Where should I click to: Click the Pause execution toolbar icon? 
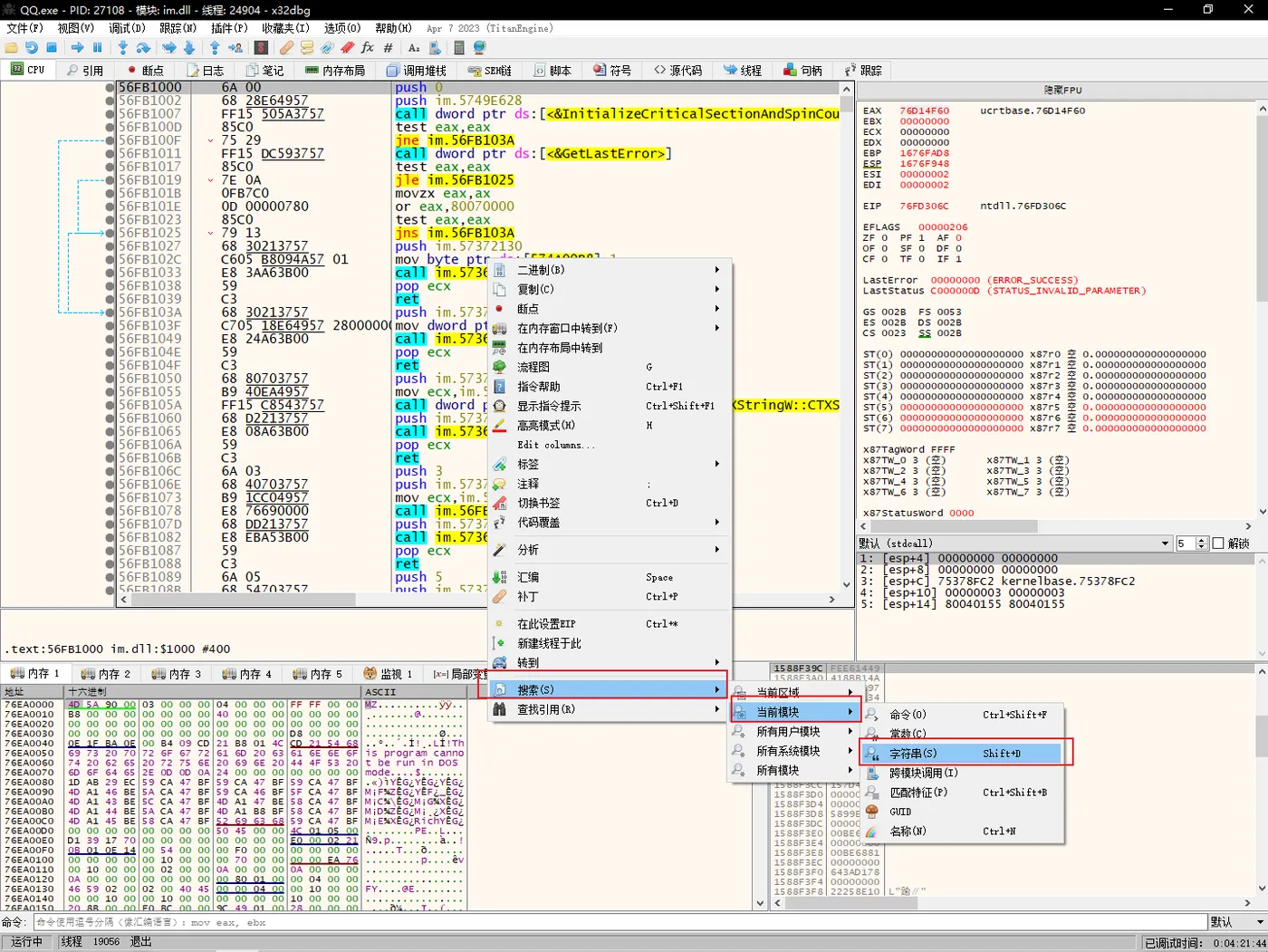(x=98, y=48)
